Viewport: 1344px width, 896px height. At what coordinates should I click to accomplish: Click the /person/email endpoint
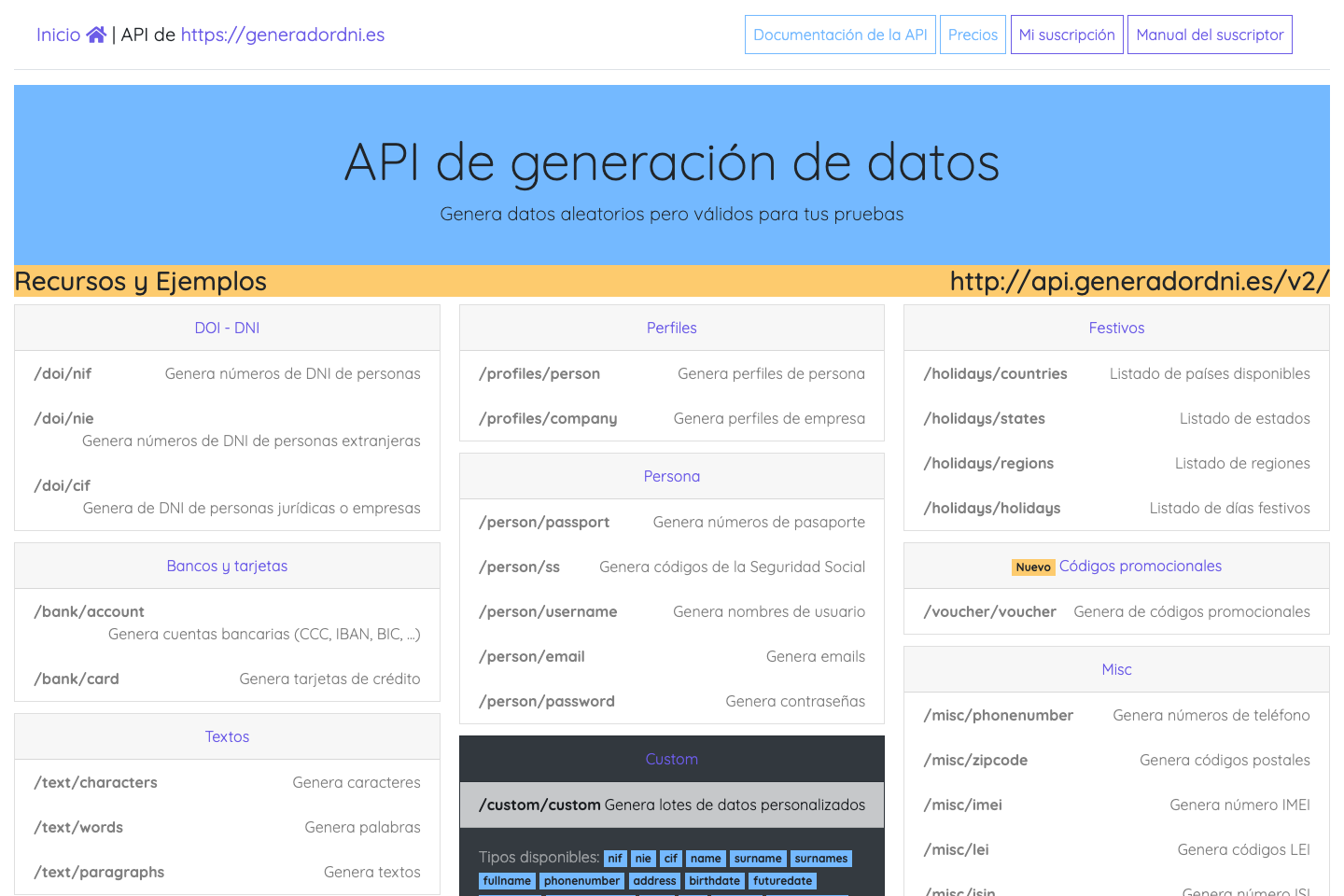click(x=532, y=656)
